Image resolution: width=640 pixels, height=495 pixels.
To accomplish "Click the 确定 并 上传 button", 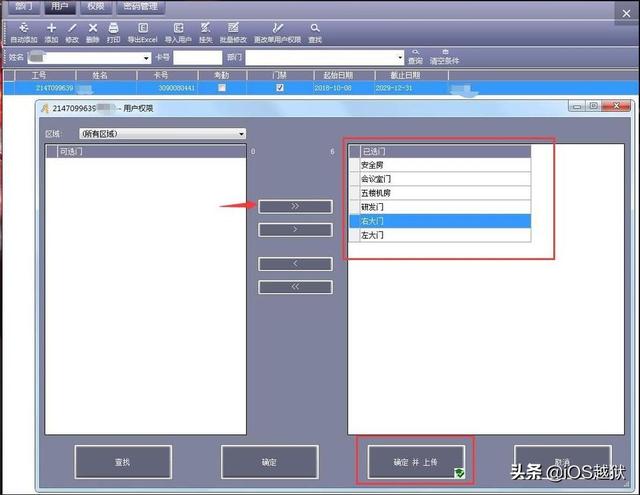I will point(416,462).
